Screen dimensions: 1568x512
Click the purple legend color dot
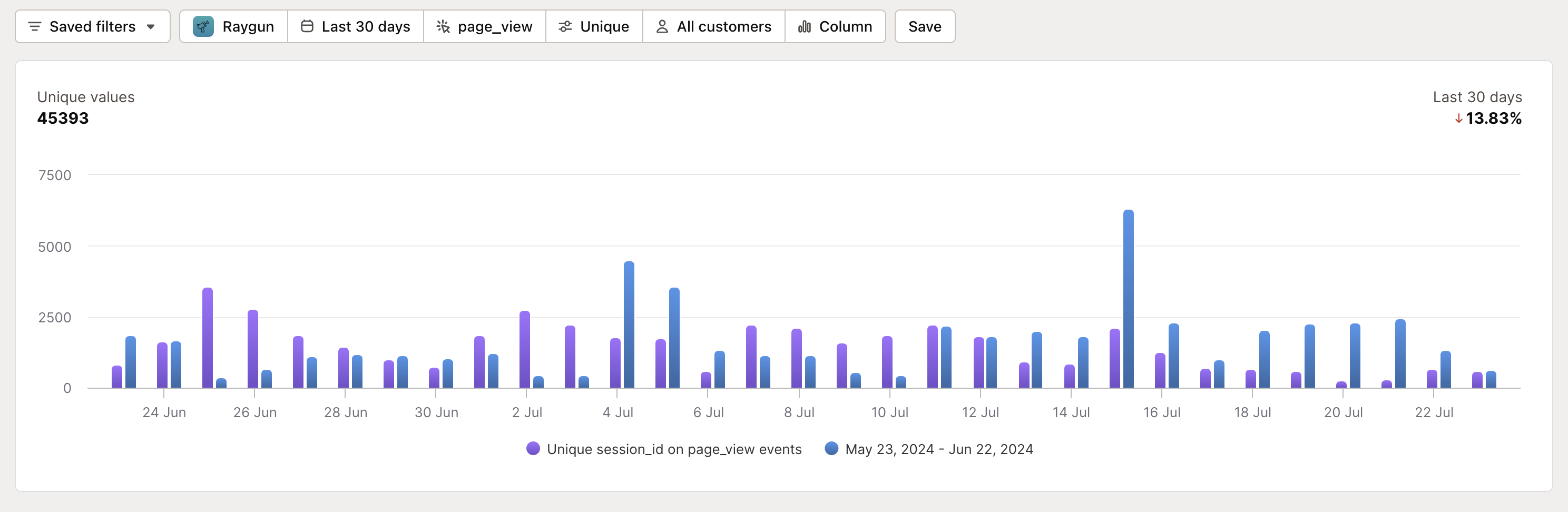click(533, 449)
